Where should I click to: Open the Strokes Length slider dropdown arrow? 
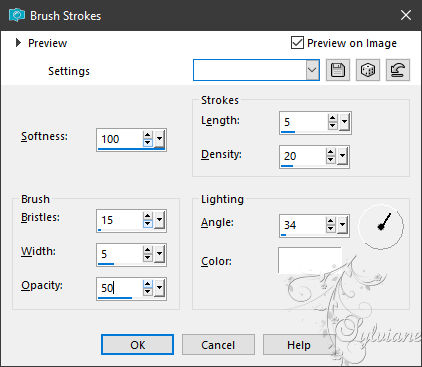pos(344,122)
